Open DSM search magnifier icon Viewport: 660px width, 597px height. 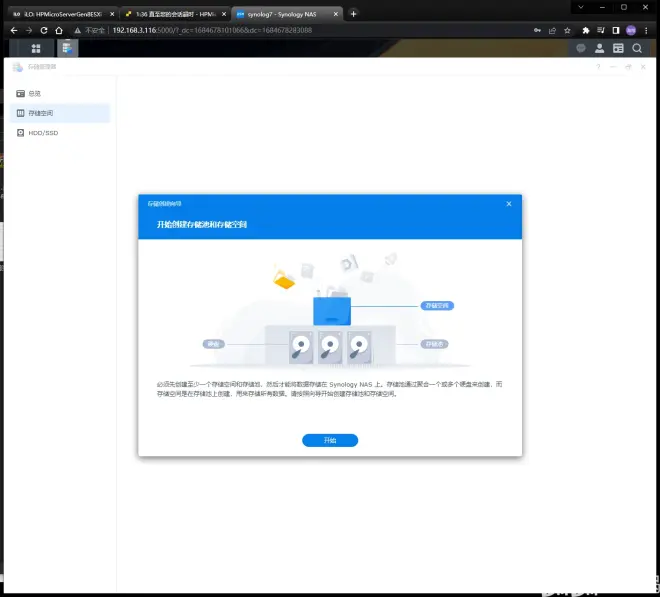[x=637, y=48]
